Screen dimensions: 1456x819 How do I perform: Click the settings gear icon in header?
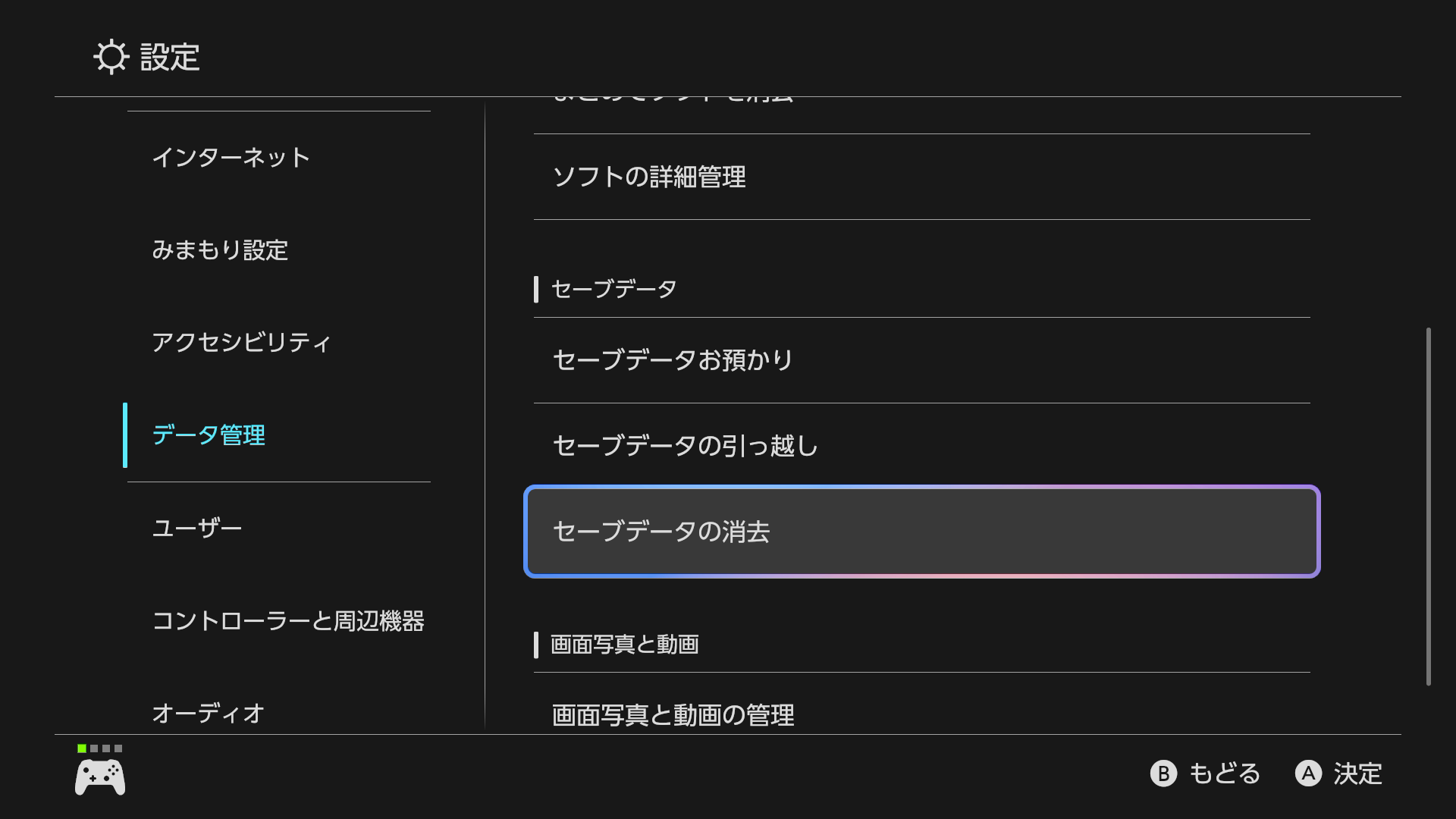coord(111,57)
